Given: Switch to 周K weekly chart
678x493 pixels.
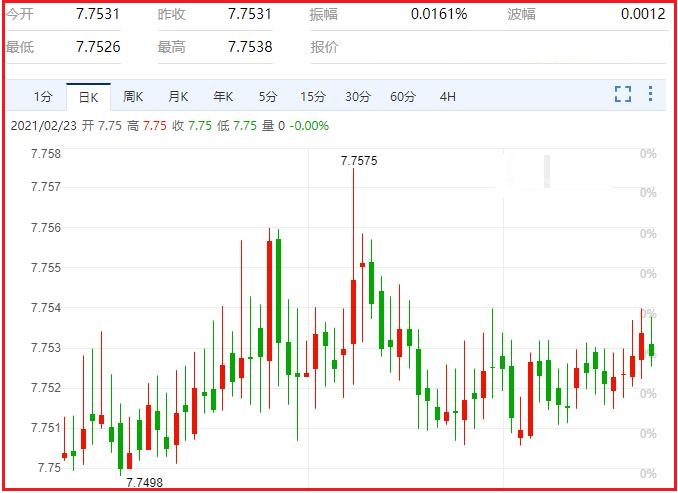Looking at the screenshot, I should (x=133, y=96).
